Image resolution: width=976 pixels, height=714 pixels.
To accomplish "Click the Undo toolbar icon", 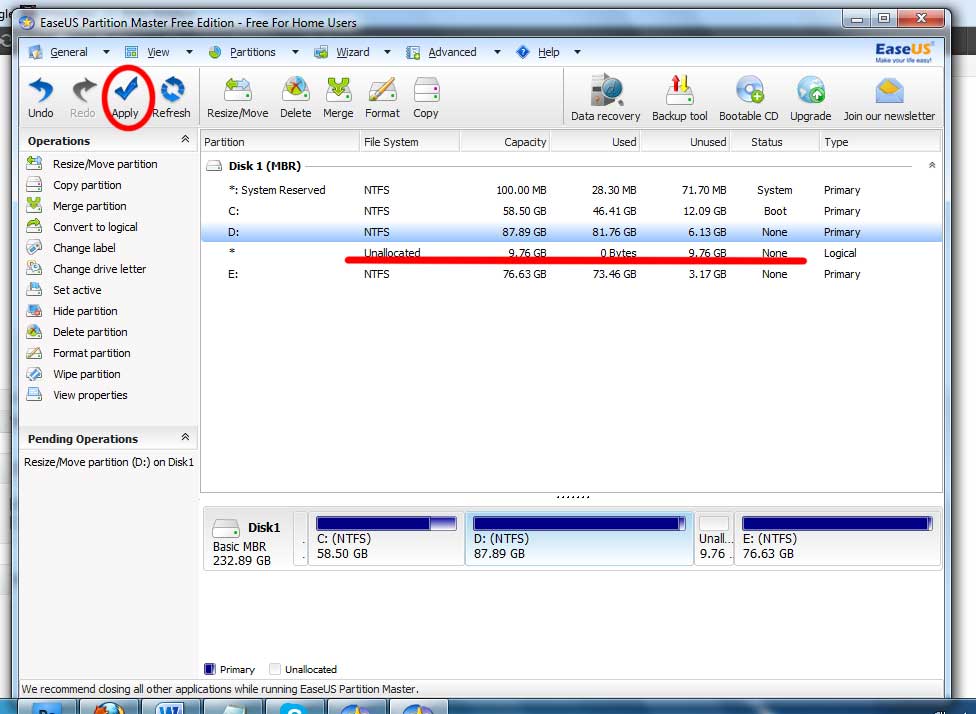I will 40,97.
